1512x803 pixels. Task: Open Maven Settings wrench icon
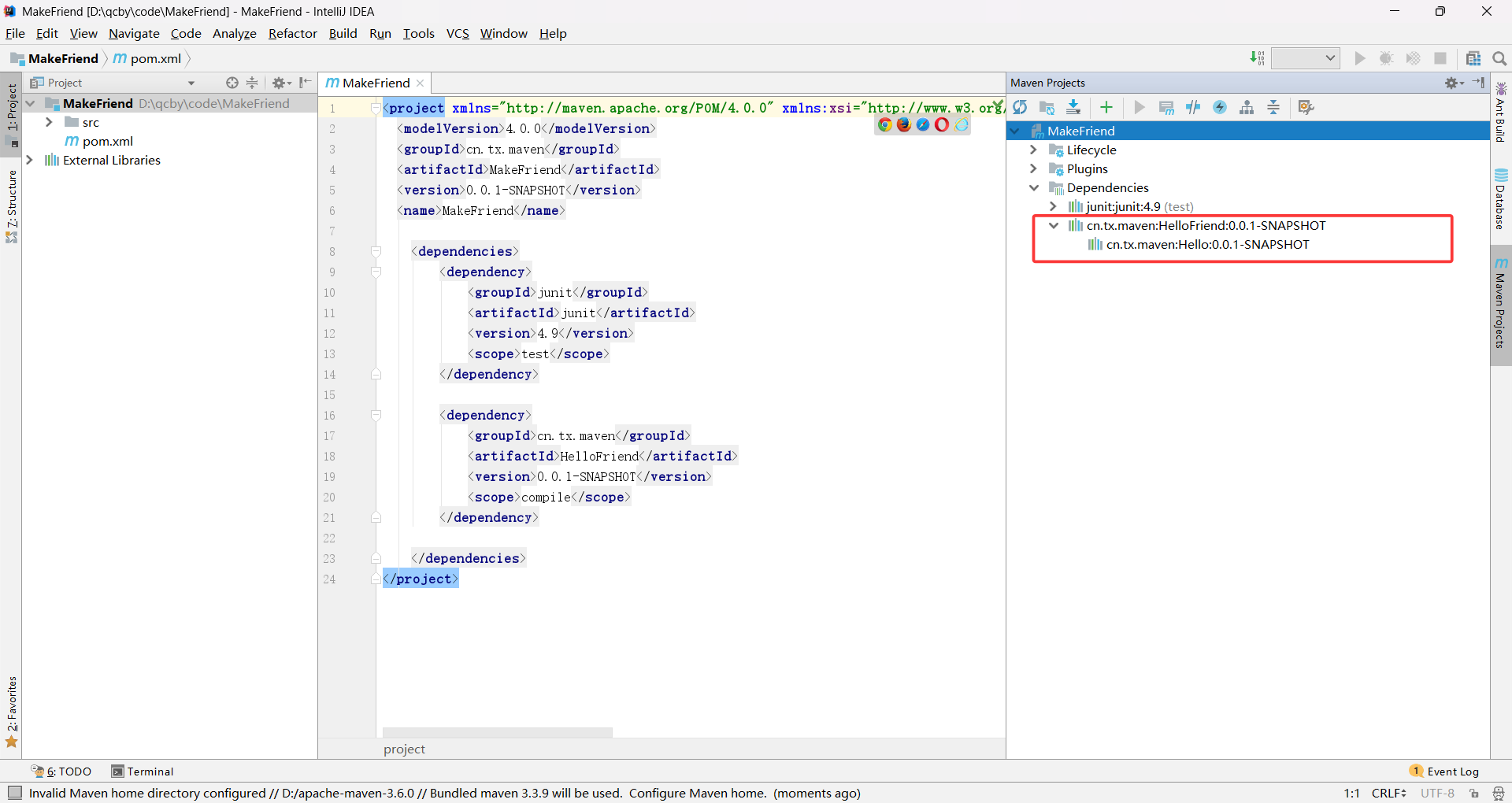[x=1306, y=107]
